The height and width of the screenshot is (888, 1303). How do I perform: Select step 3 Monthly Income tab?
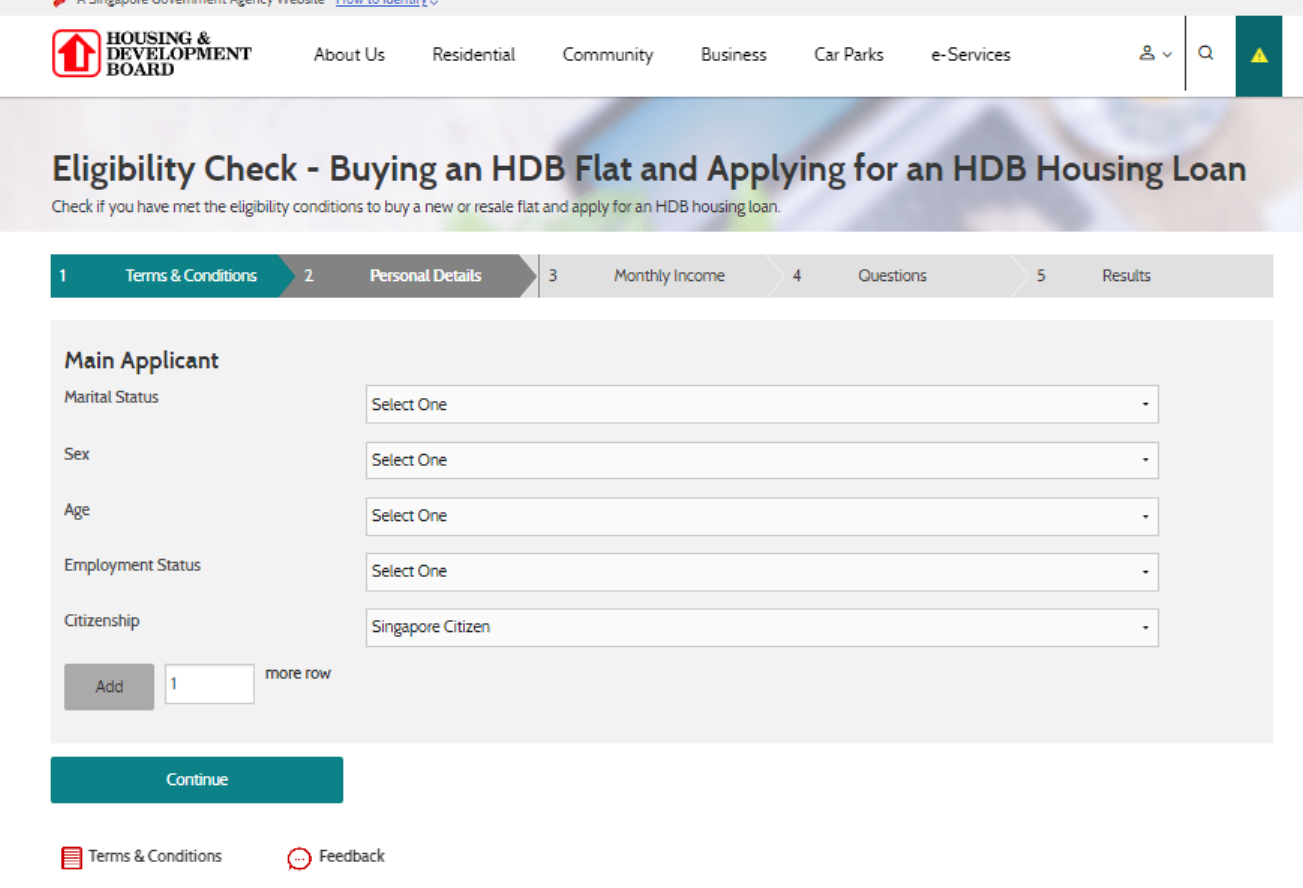[x=668, y=276]
